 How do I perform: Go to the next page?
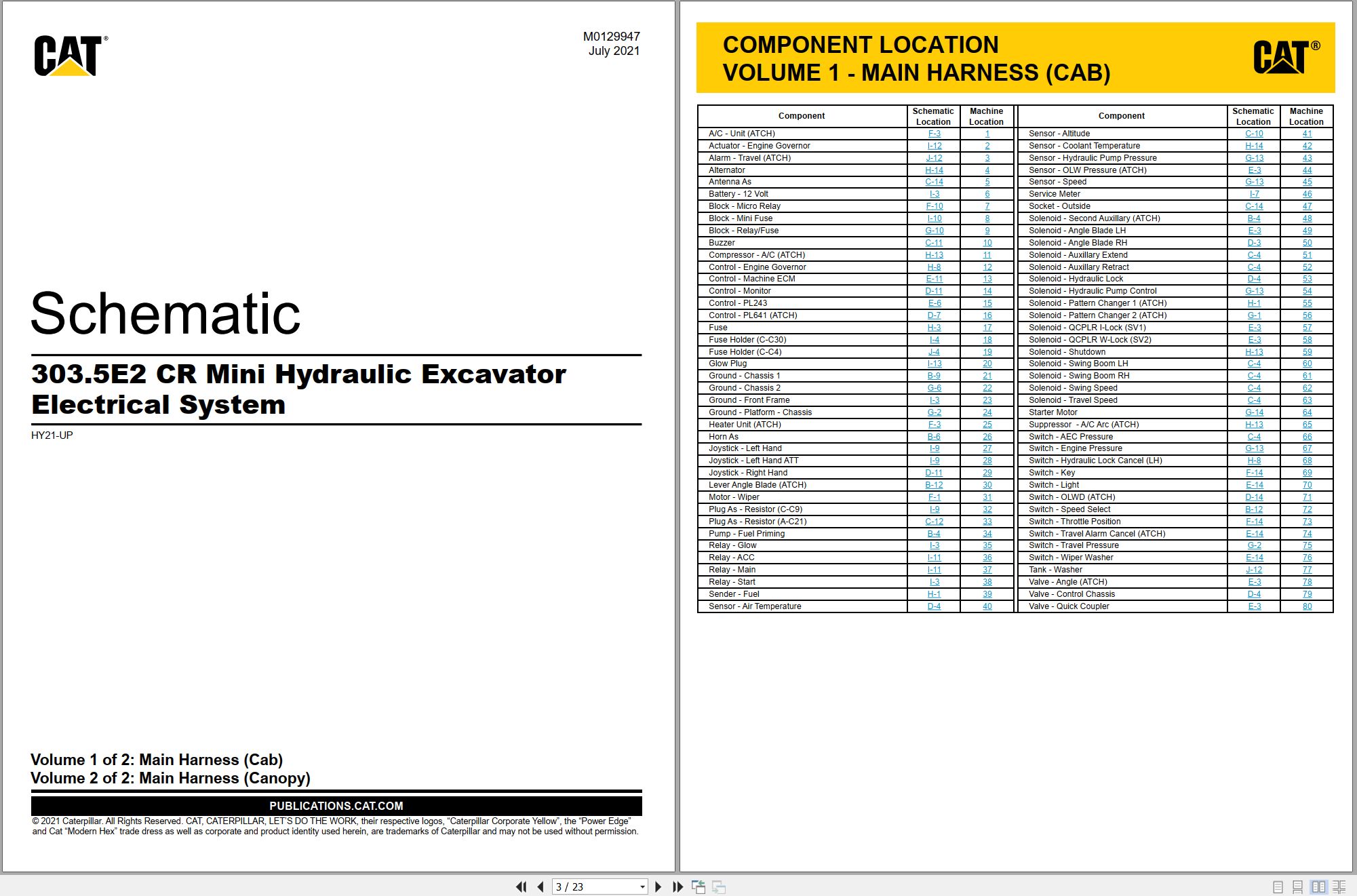click(x=658, y=887)
